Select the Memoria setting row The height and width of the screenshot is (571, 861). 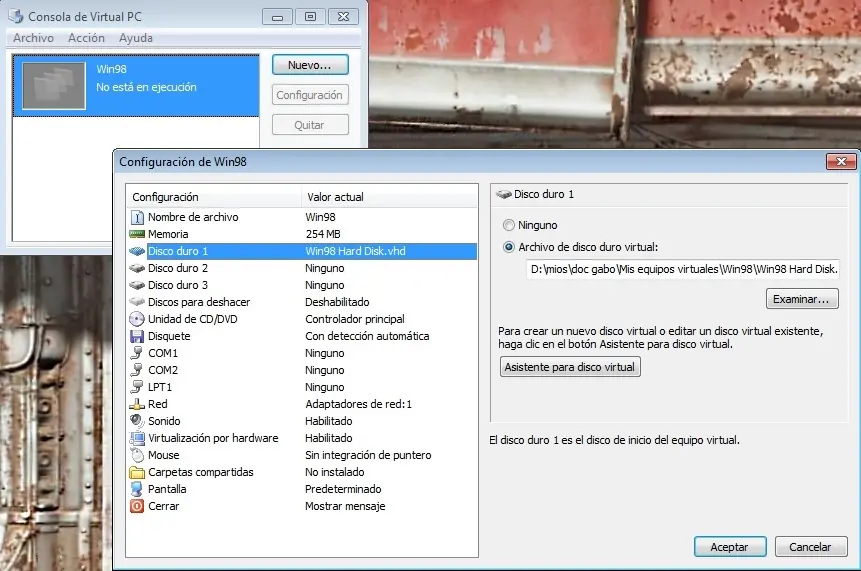pos(302,234)
